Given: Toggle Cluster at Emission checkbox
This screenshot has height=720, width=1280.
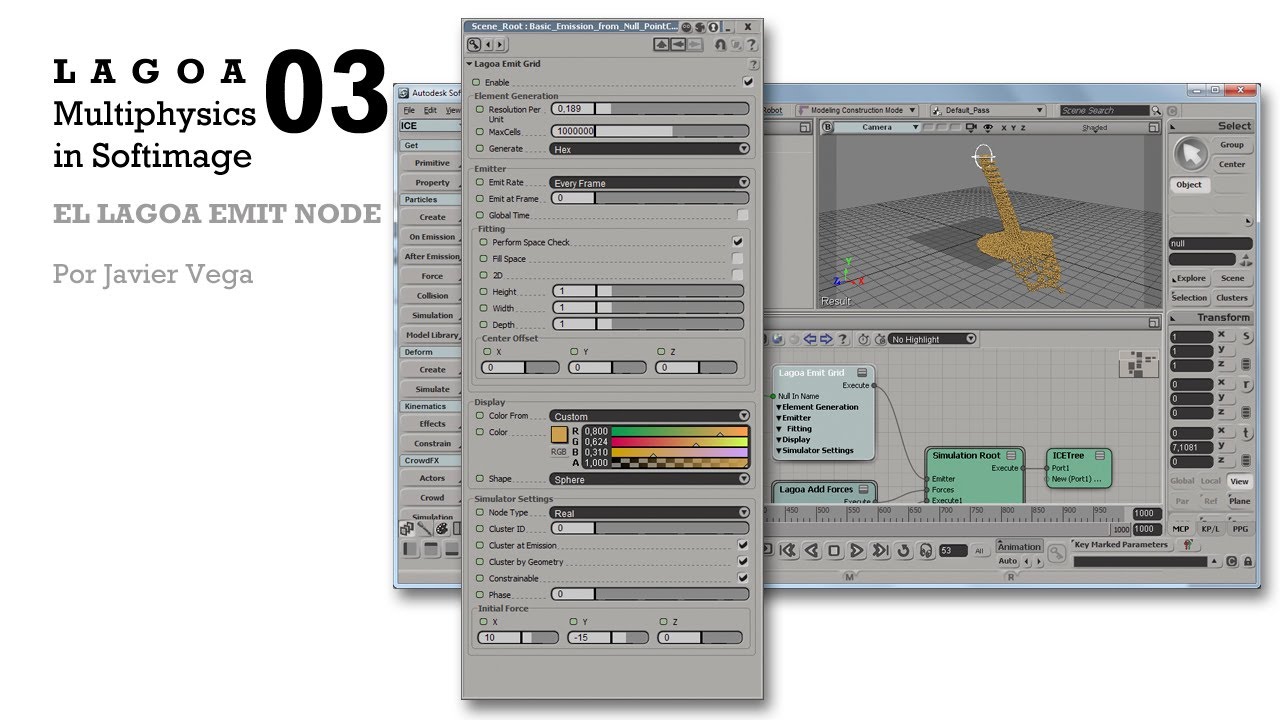Looking at the screenshot, I should pos(742,545).
